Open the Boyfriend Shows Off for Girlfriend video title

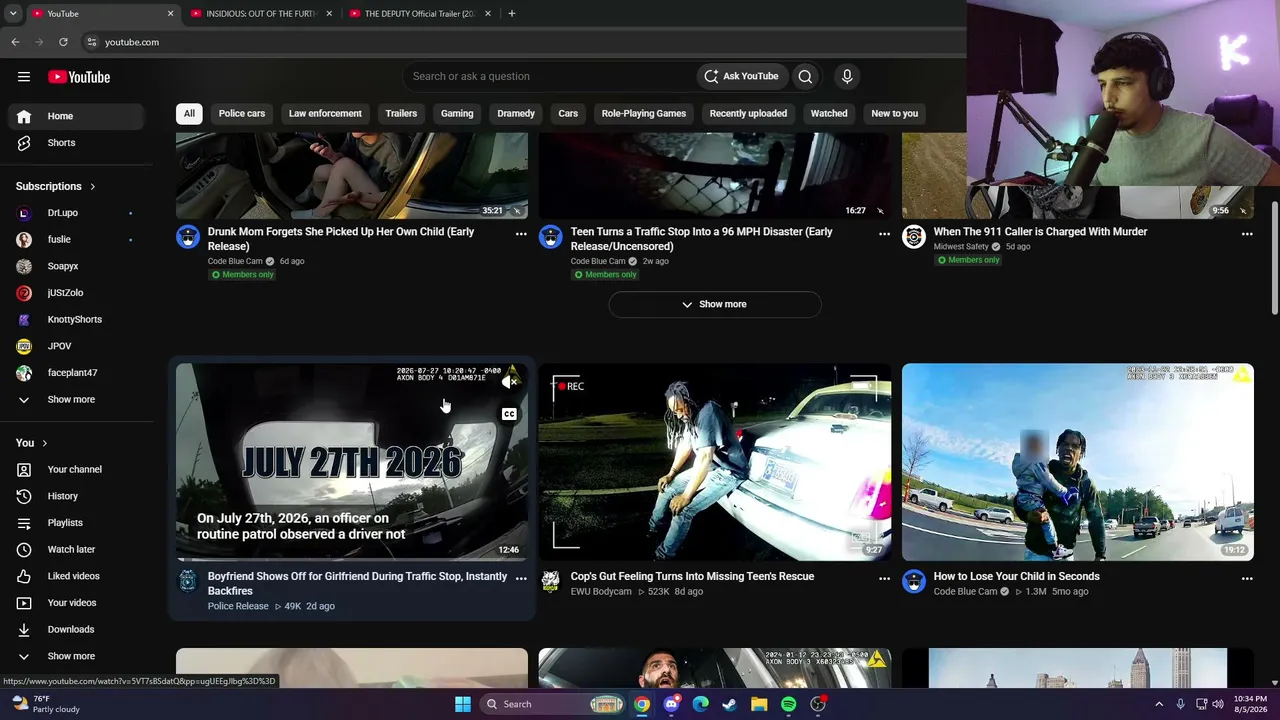pyautogui.click(x=357, y=583)
